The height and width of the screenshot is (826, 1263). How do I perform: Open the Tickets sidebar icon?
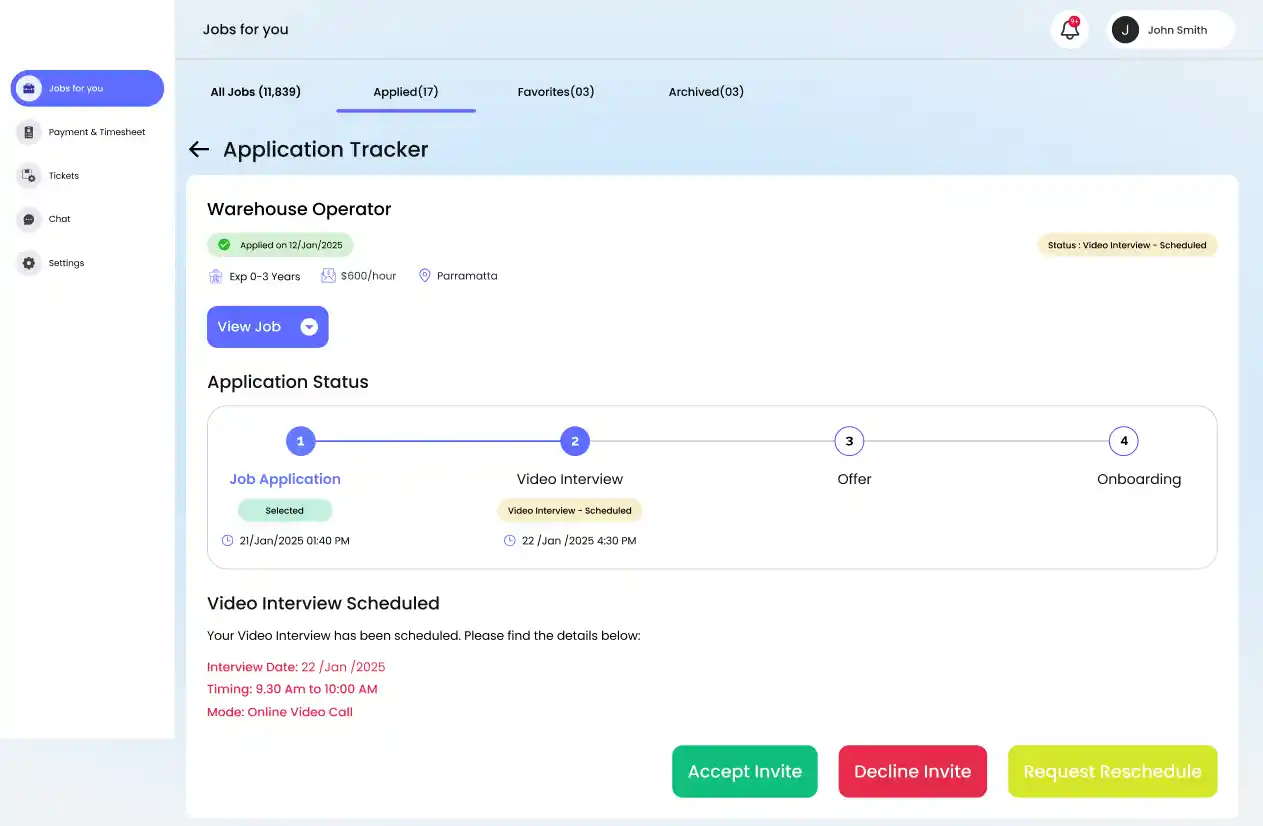click(x=29, y=176)
